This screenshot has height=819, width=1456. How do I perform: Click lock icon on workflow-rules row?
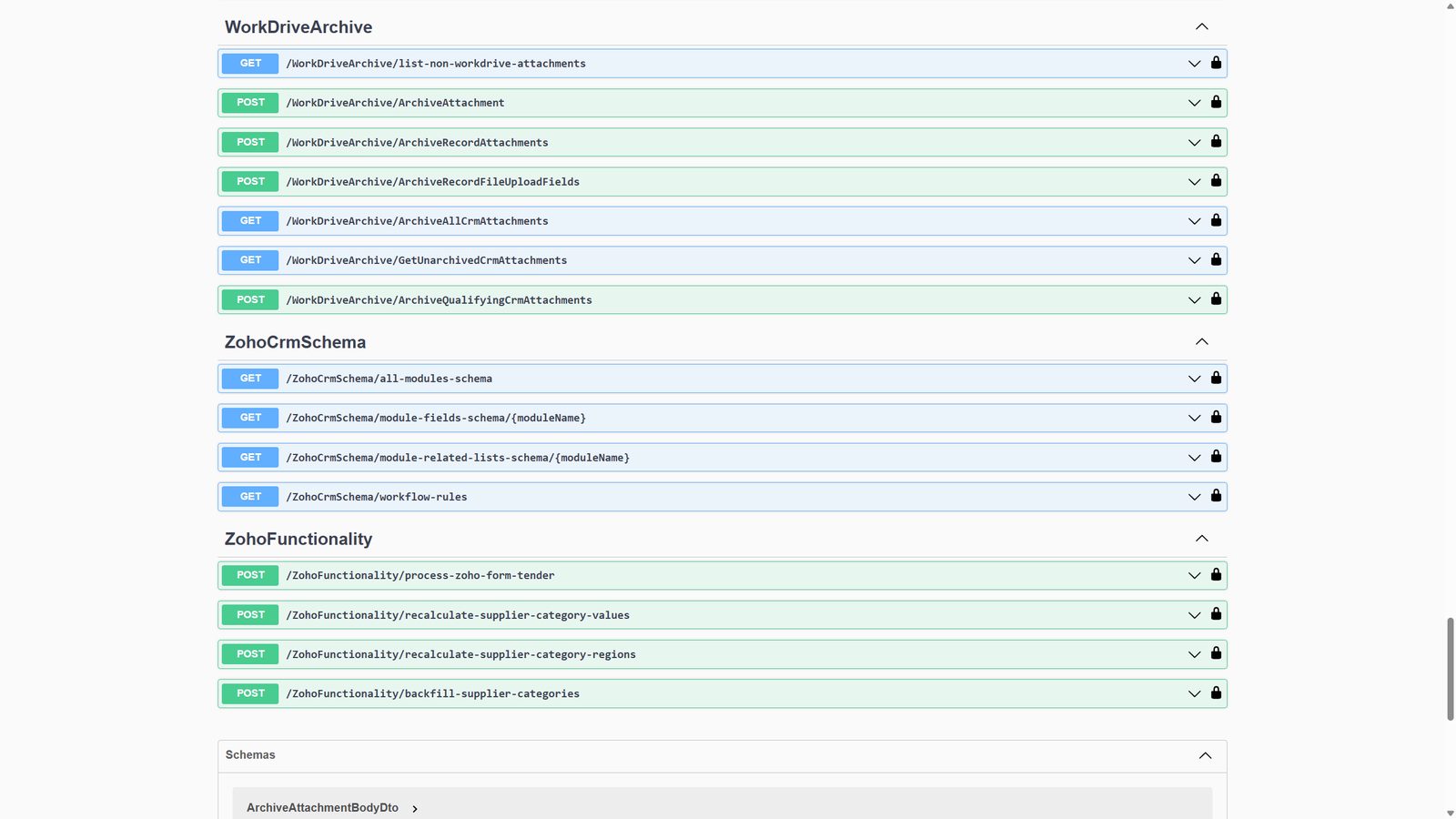click(1216, 496)
